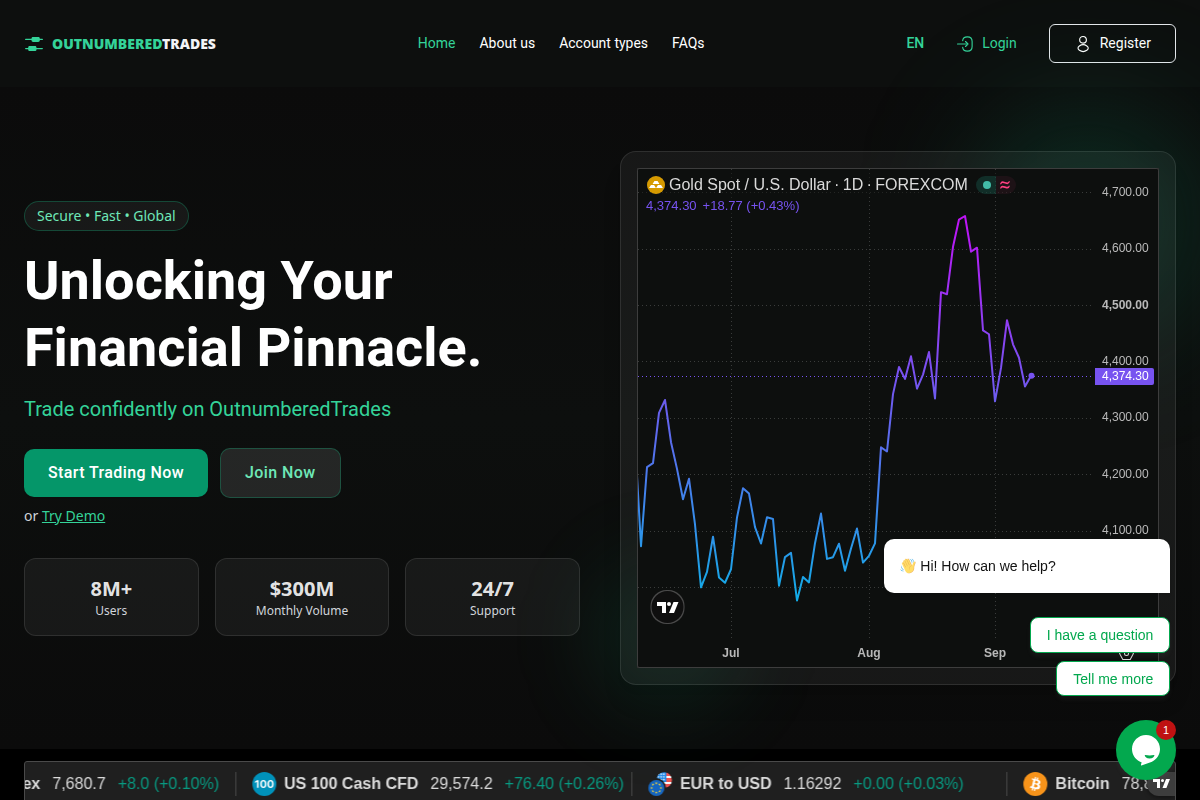Open Account types page
Screen dimensions: 1200x800
coord(603,43)
